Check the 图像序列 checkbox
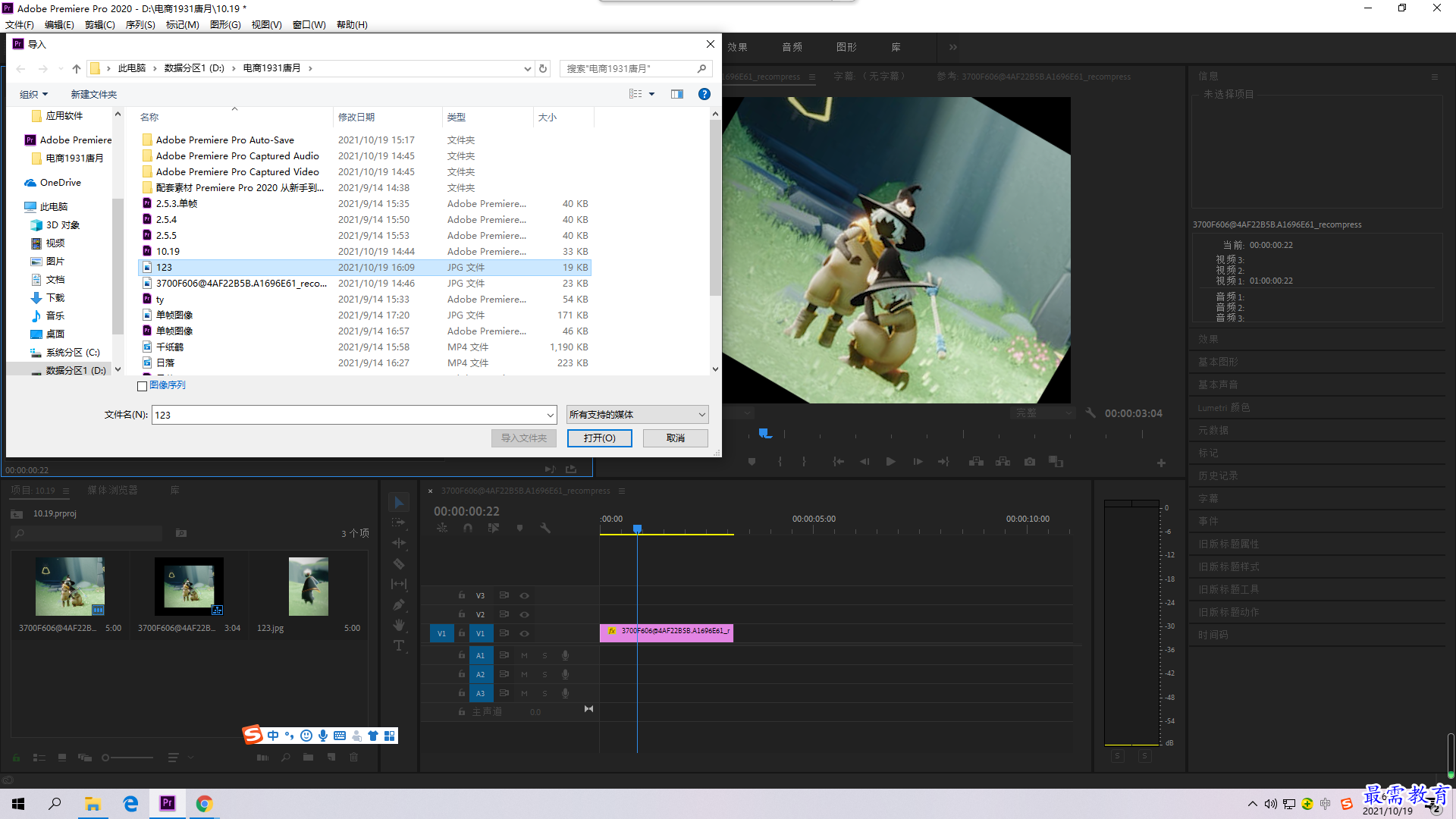The height and width of the screenshot is (819, 1456). click(142, 386)
